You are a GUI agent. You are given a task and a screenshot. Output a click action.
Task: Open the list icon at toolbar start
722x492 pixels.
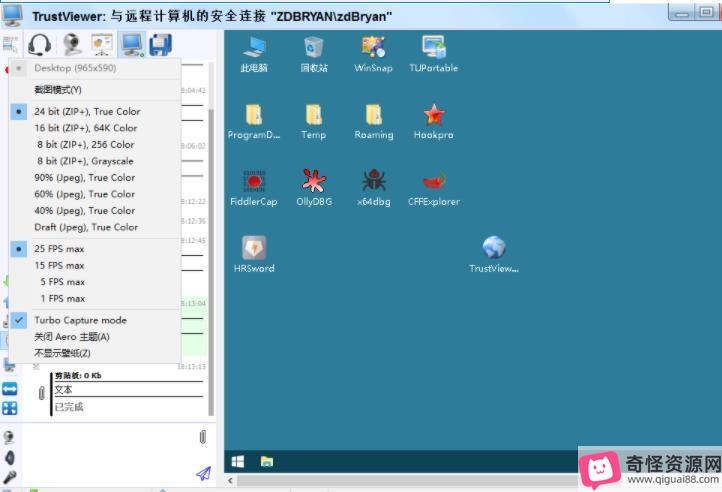coord(11,45)
